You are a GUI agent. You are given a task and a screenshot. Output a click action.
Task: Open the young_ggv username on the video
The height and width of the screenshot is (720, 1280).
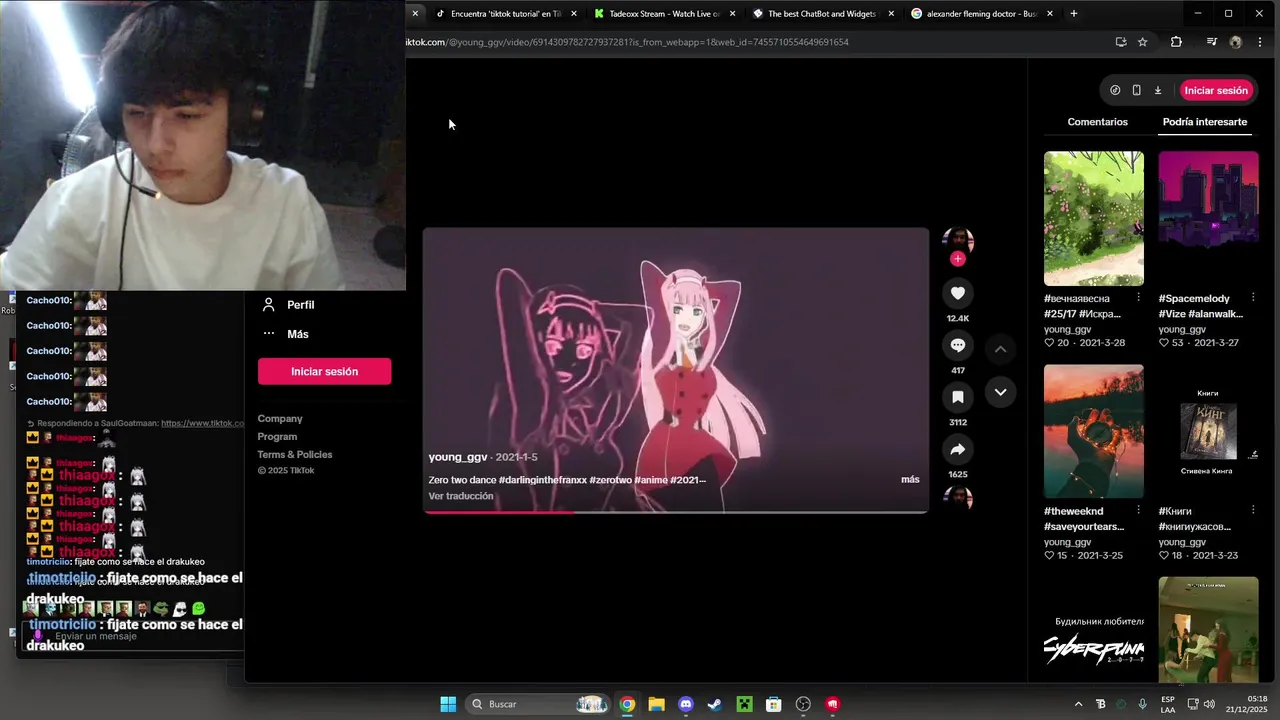[x=458, y=457]
